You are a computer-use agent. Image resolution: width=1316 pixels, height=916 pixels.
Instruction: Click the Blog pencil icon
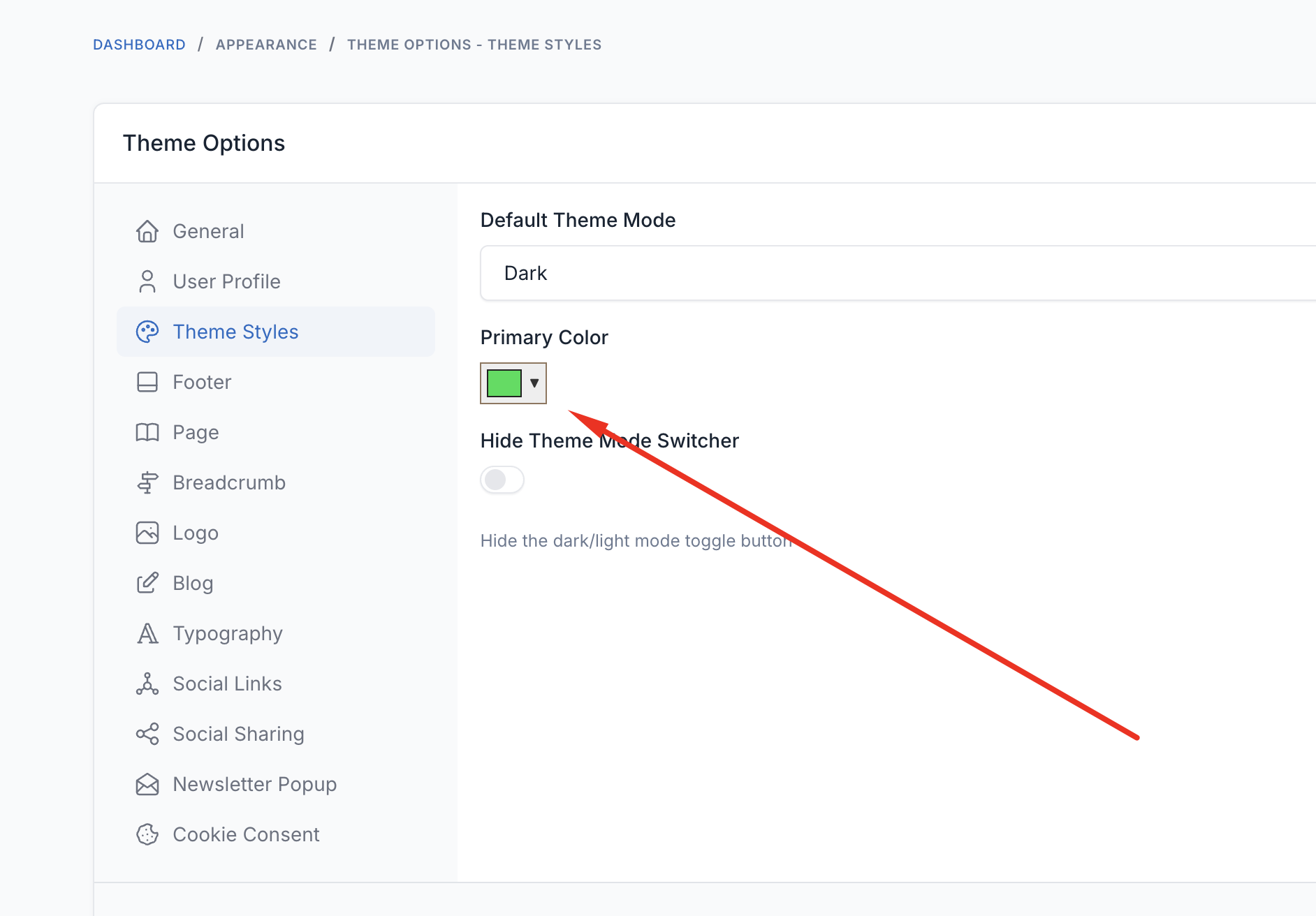[x=147, y=583]
